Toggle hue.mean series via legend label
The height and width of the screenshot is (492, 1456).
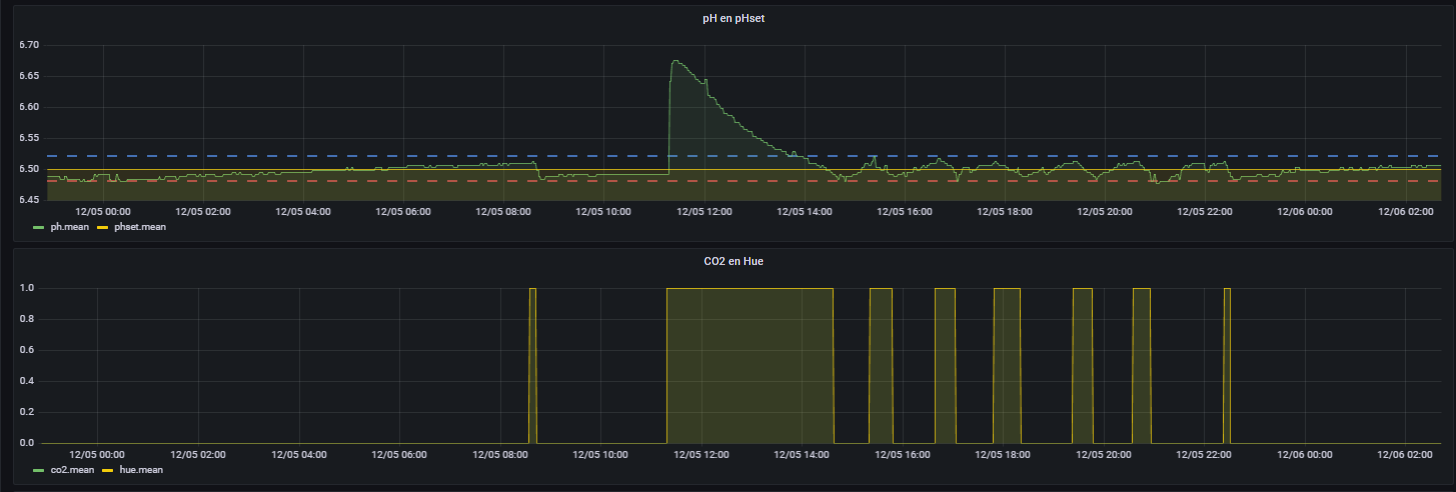point(141,469)
